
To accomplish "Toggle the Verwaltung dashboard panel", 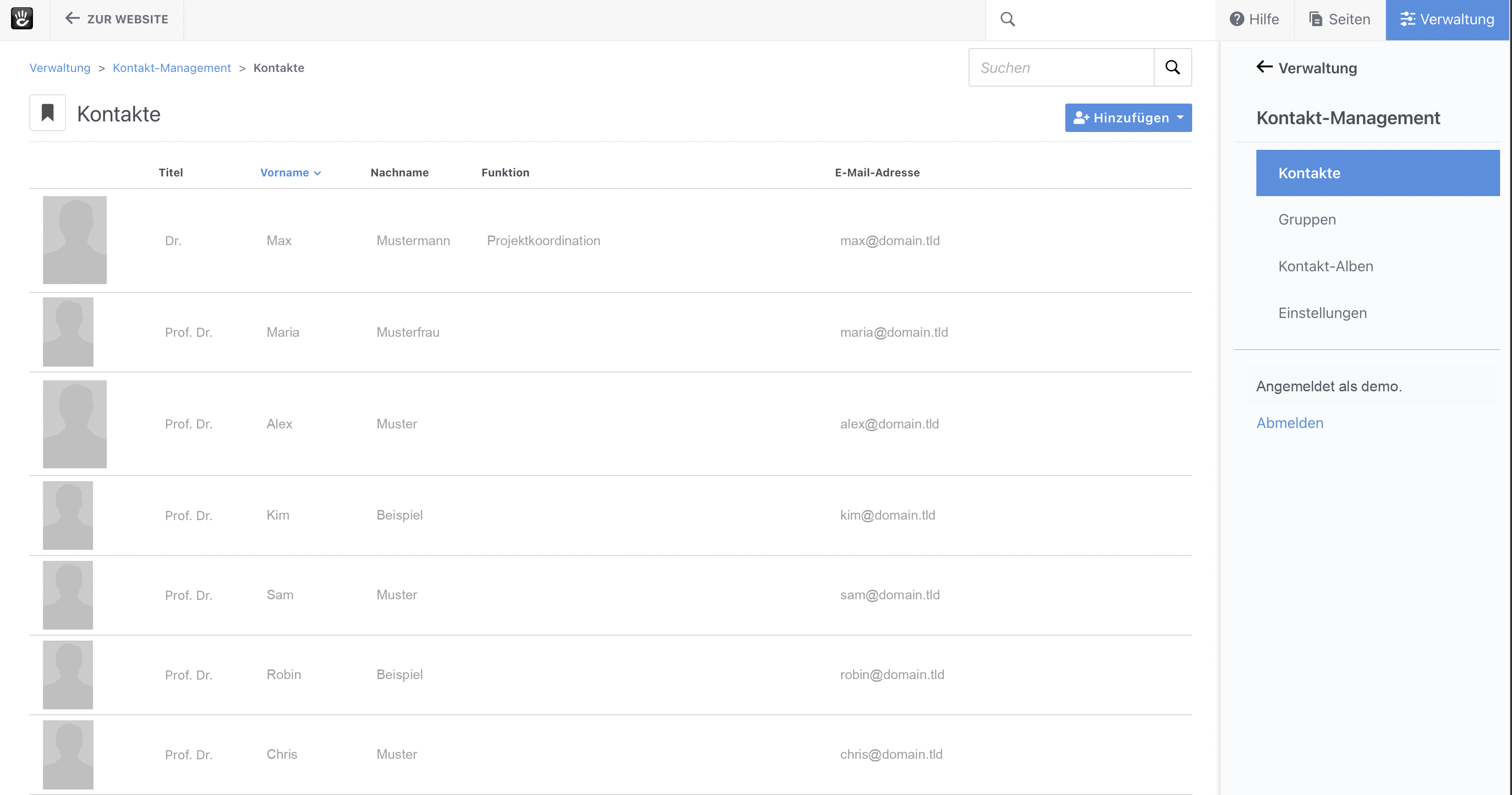I will coord(1447,19).
